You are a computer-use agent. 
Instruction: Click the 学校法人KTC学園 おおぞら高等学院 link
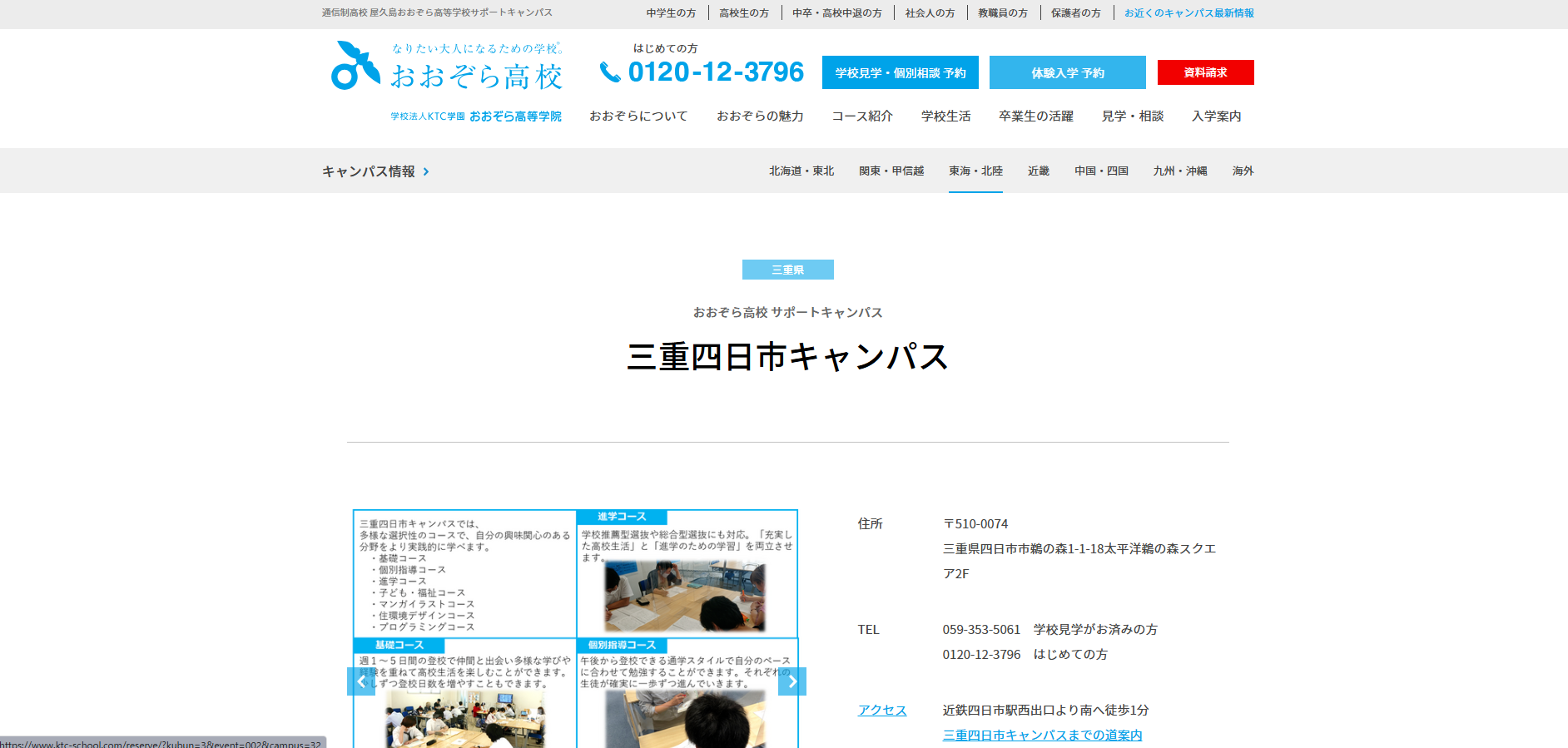(476, 116)
